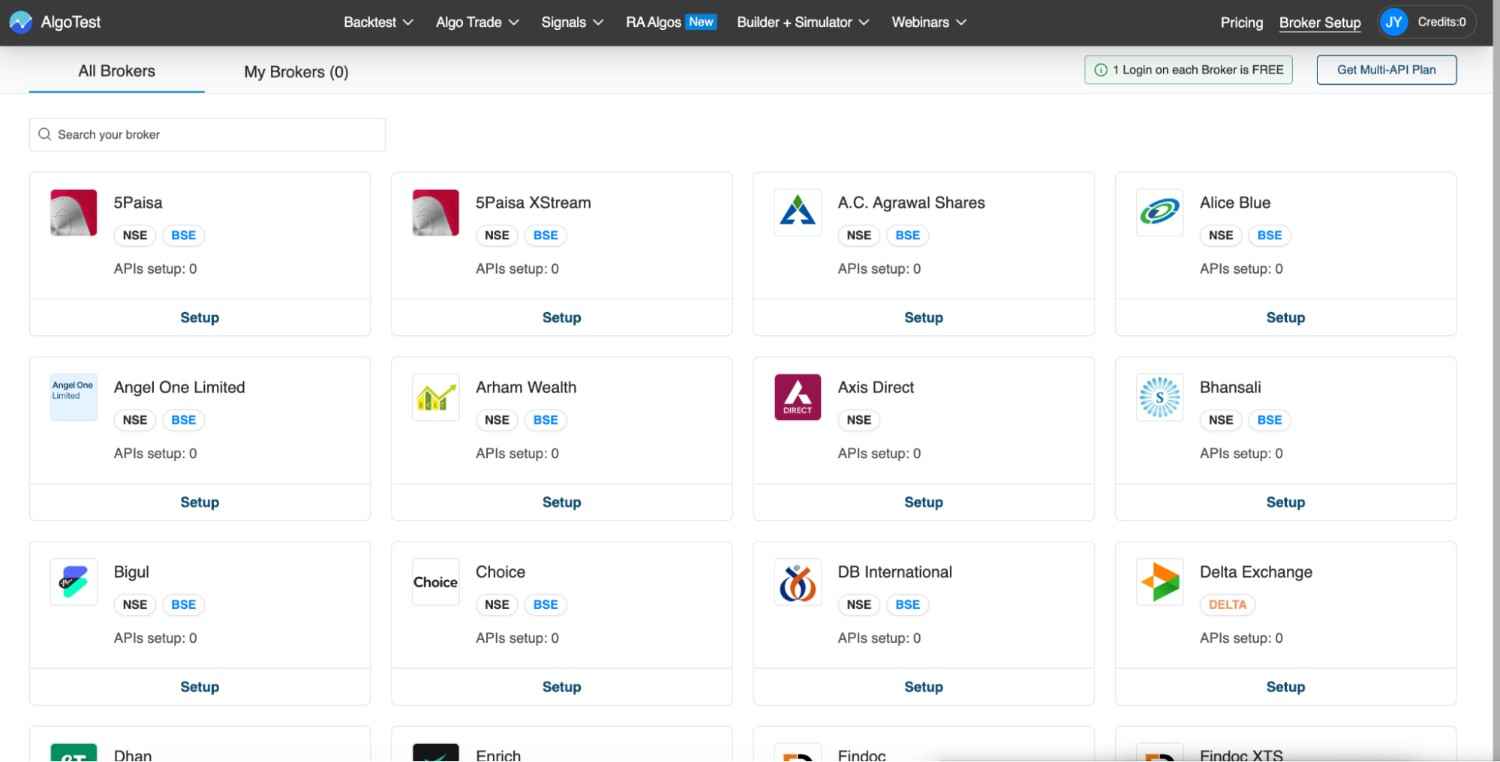1500x762 pixels.
Task: Go to the Pricing page
Action: (x=1242, y=22)
